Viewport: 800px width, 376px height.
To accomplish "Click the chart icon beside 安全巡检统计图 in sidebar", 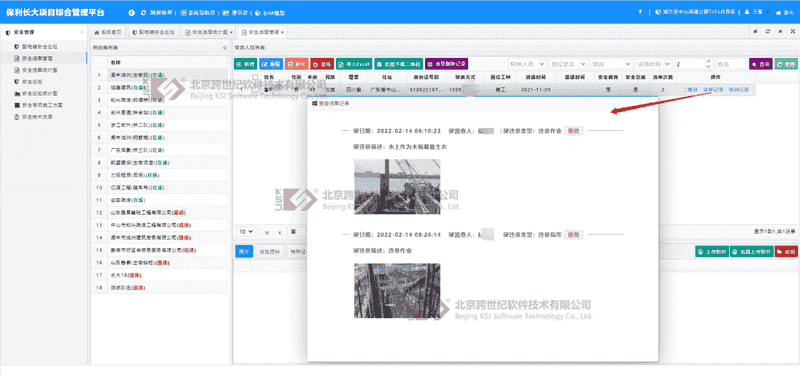I will click(x=17, y=93).
